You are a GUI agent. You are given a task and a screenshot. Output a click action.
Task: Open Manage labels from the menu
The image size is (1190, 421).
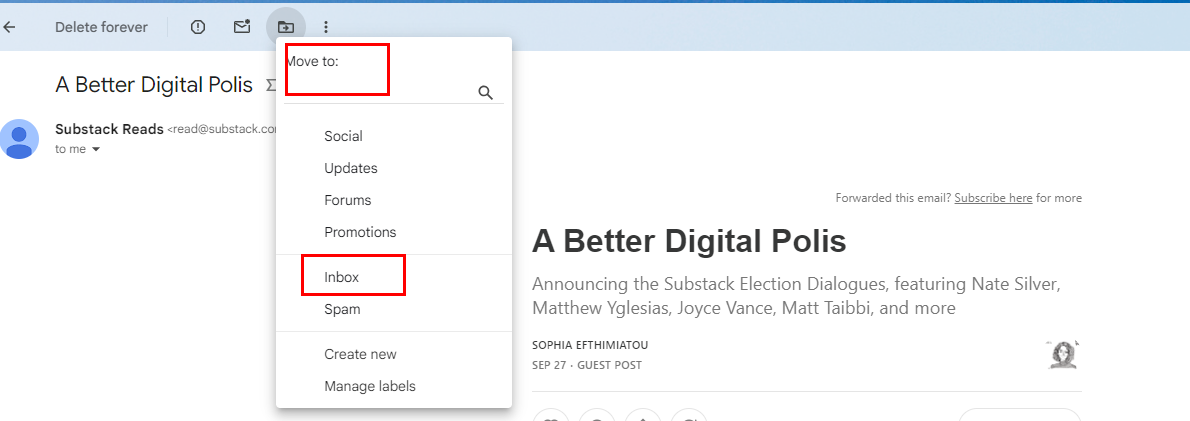pyautogui.click(x=370, y=386)
